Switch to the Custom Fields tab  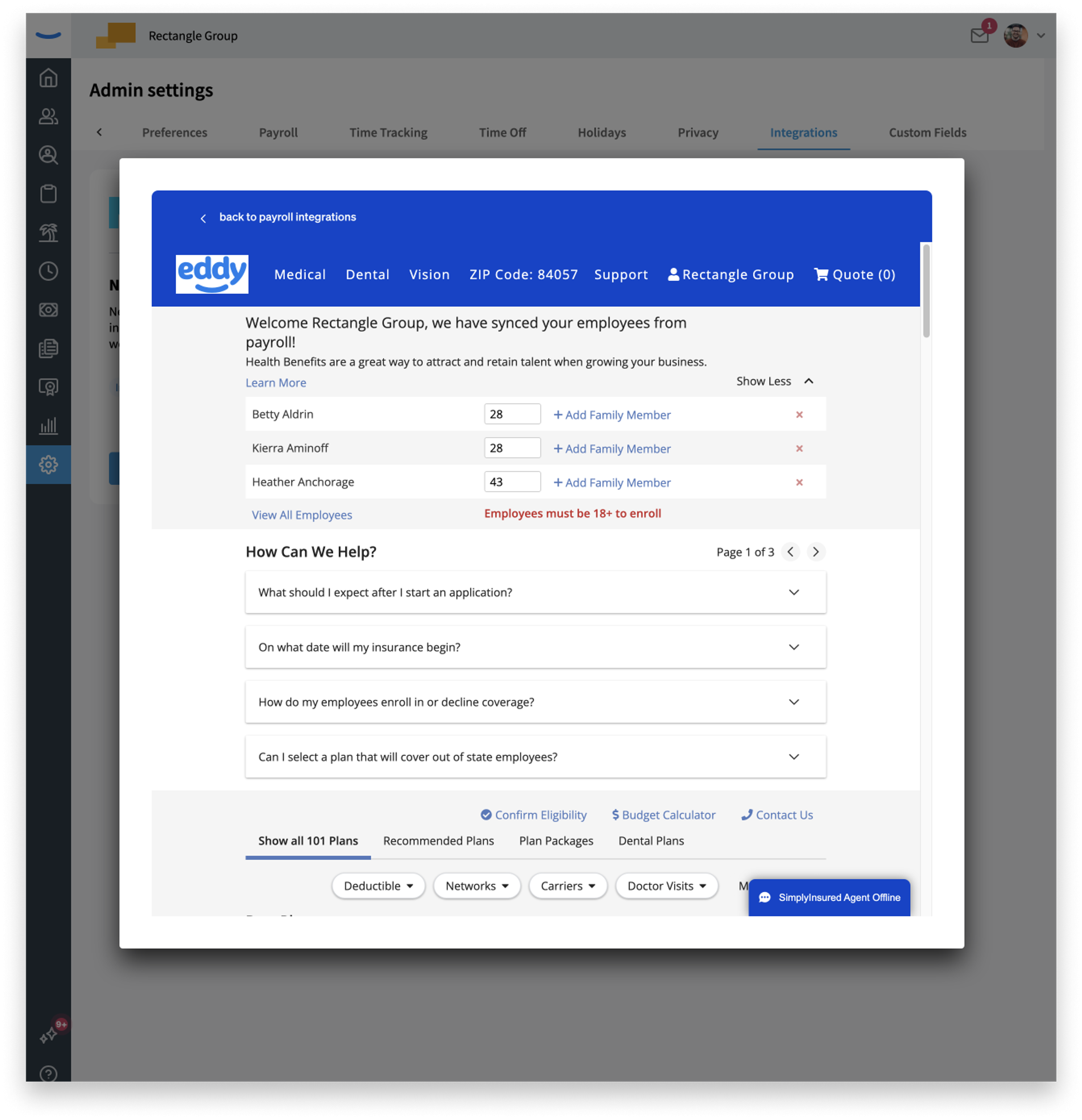927,132
